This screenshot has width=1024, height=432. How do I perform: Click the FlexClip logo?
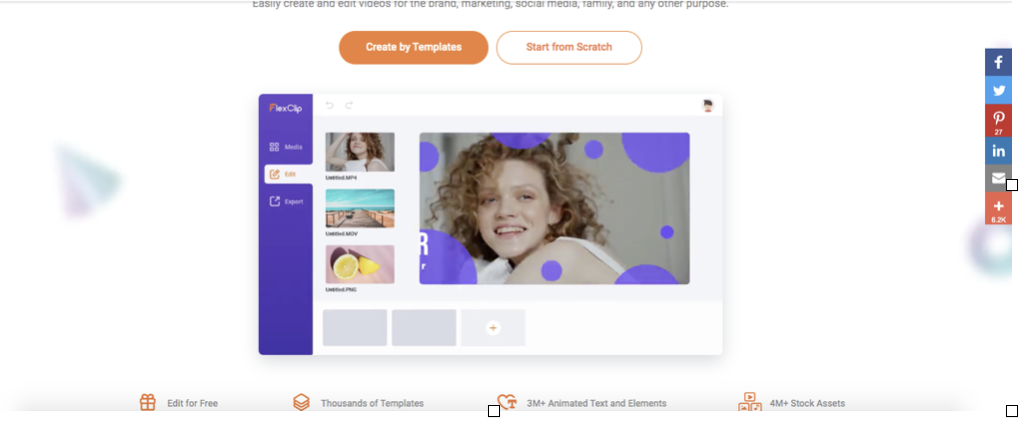click(x=285, y=108)
